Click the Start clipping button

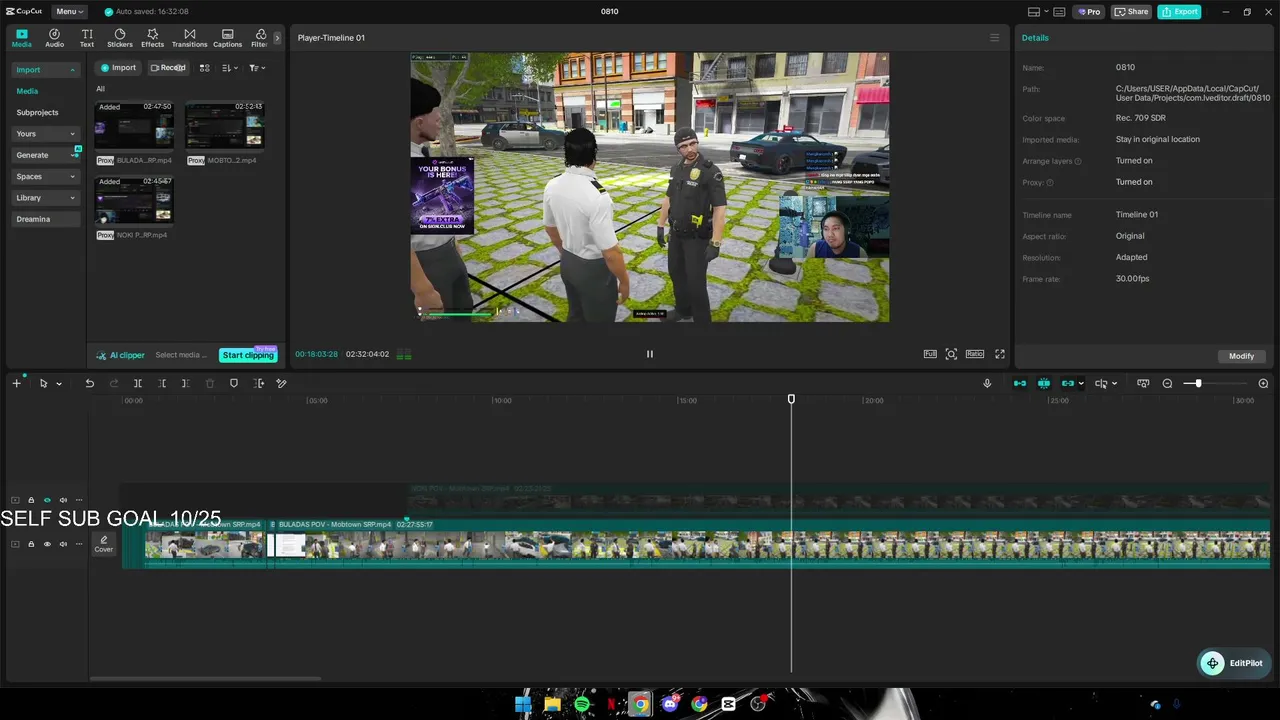tap(247, 355)
